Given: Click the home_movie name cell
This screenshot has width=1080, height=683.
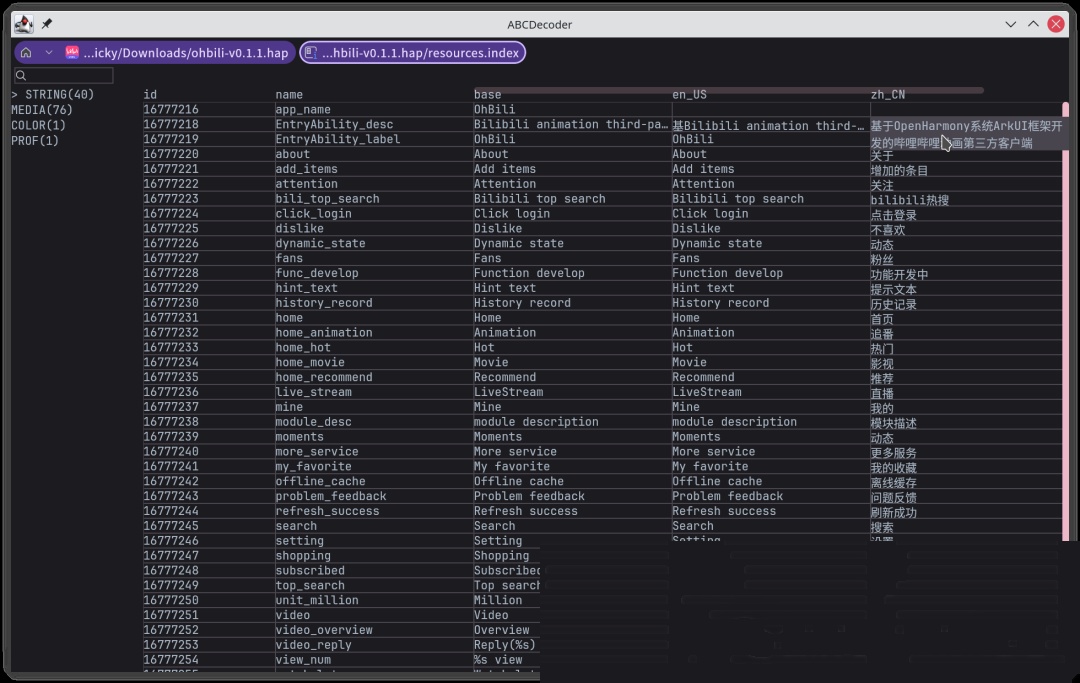Looking at the screenshot, I should point(310,362).
